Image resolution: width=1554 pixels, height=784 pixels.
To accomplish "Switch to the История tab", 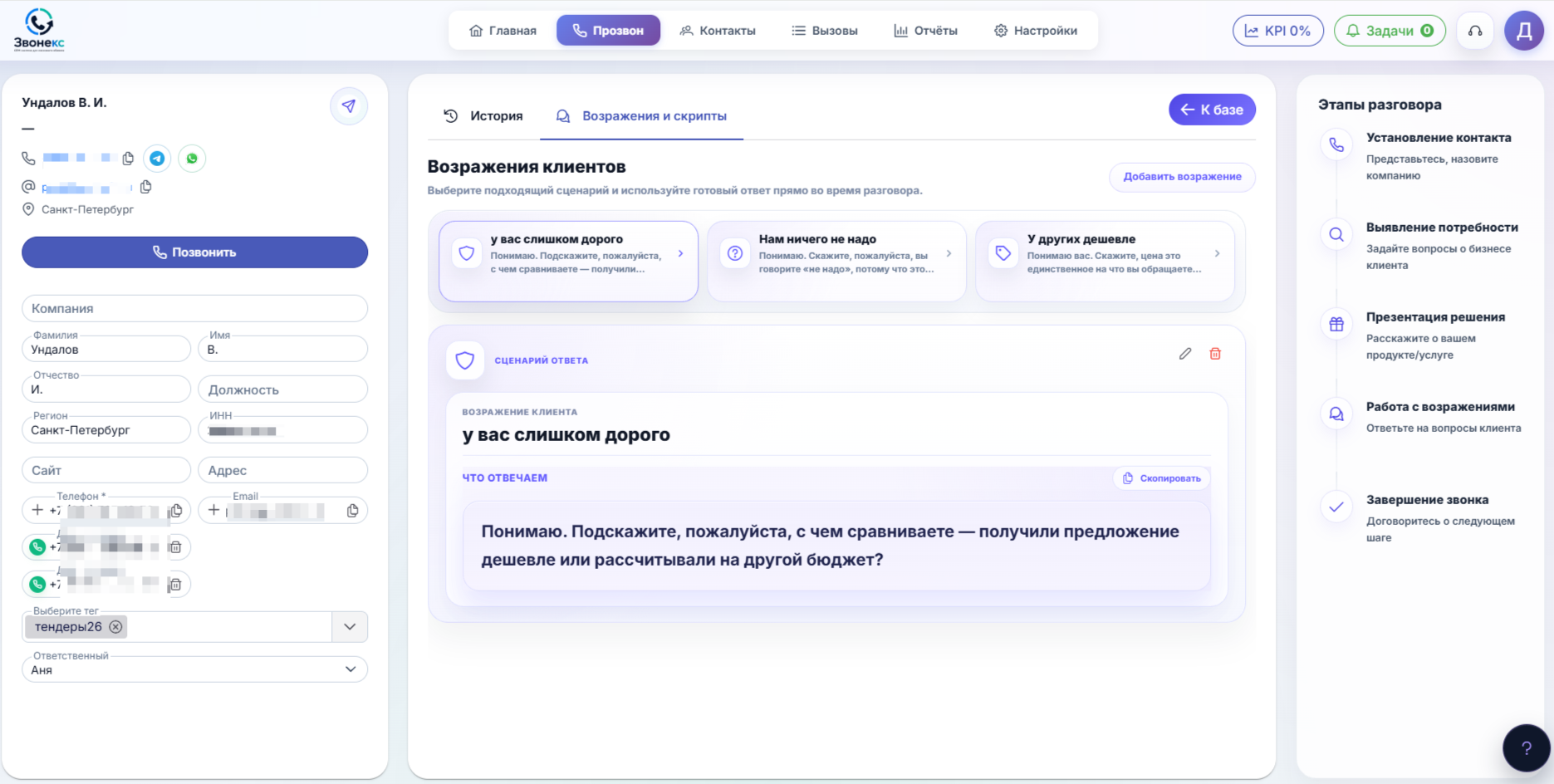I will (x=483, y=116).
